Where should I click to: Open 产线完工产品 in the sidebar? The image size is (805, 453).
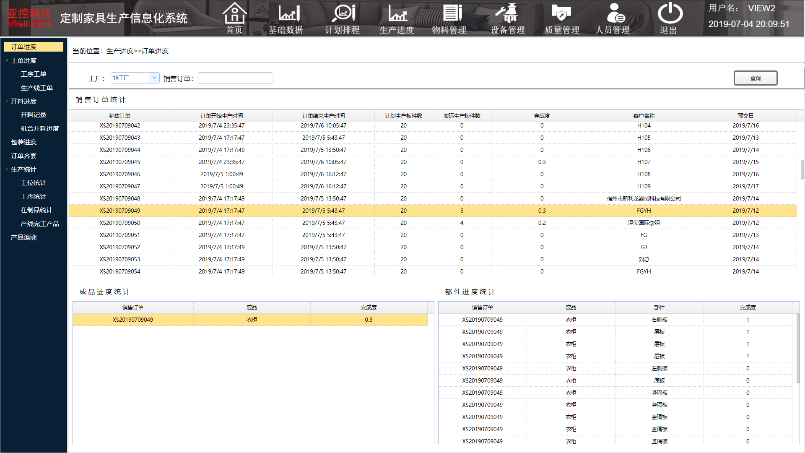40,224
